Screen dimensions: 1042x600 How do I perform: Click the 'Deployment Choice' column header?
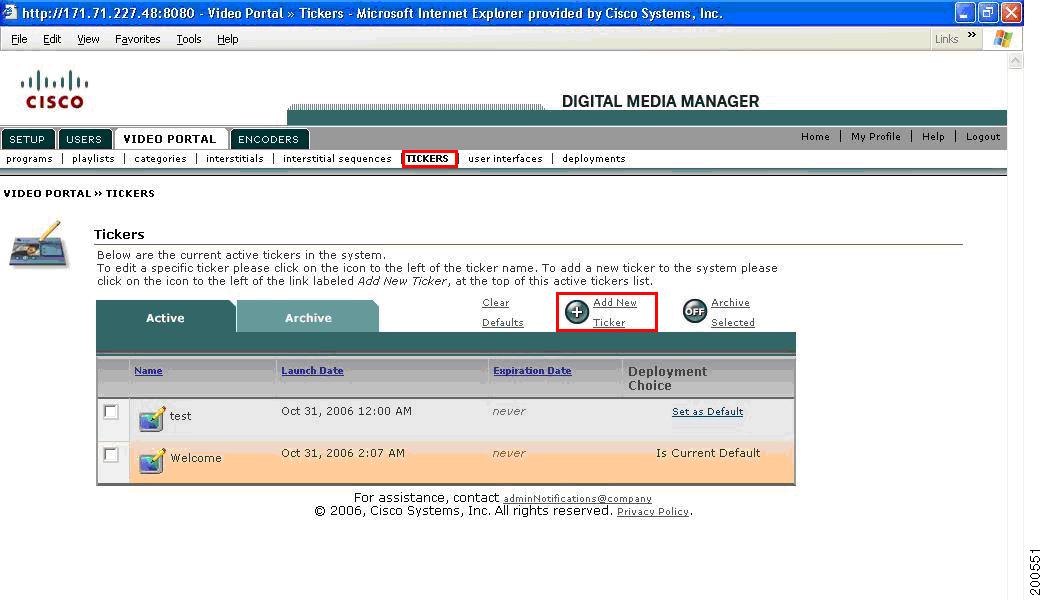coord(667,378)
